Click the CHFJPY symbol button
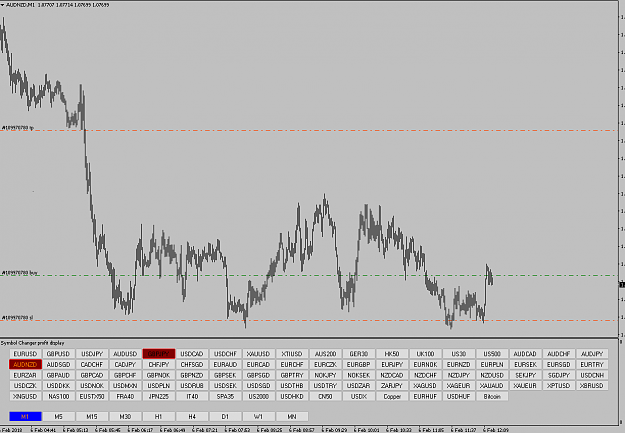This screenshot has width=625, height=433. [x=159, y=364]
